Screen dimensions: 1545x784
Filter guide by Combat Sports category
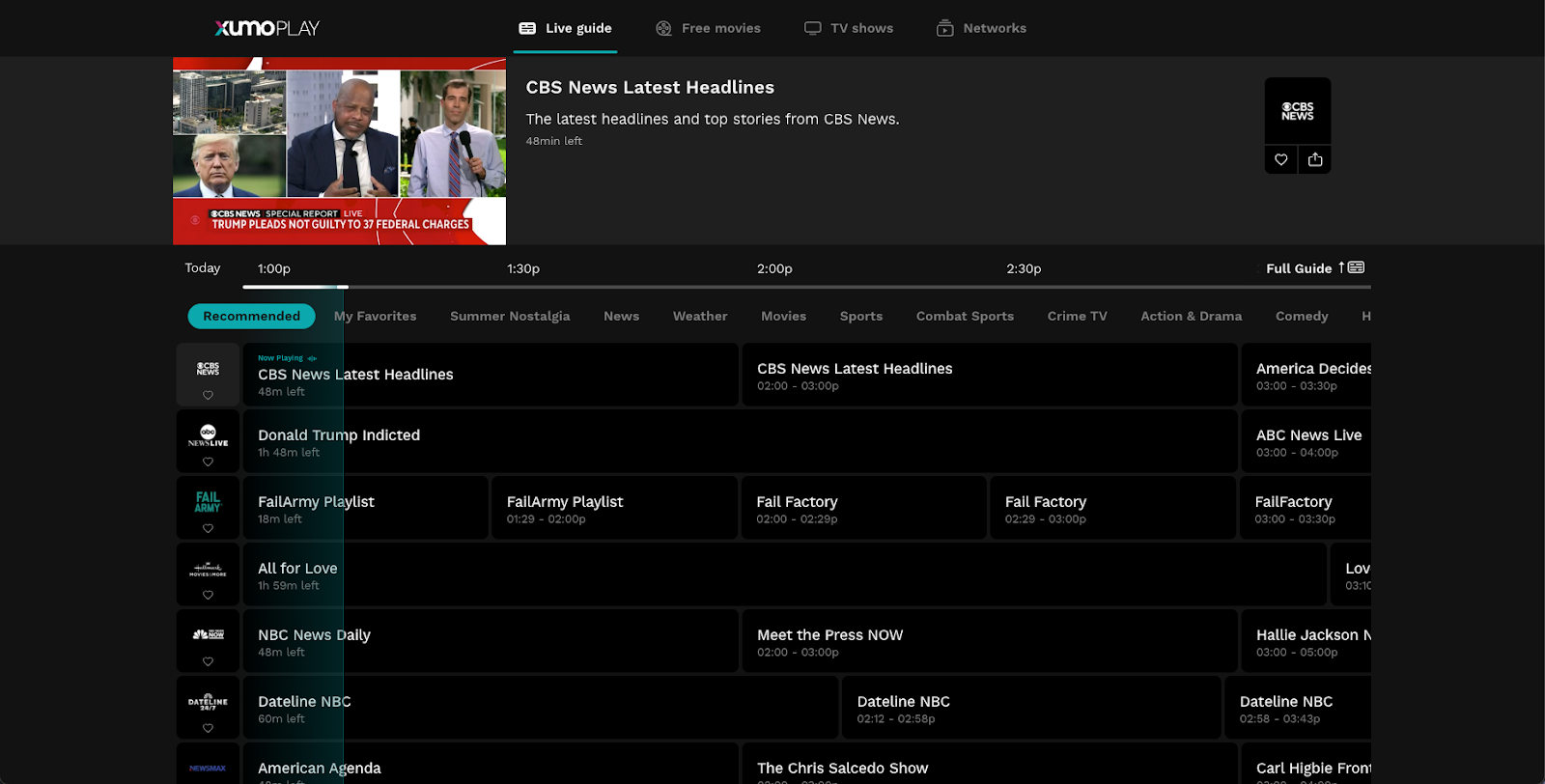click(964, 316)
